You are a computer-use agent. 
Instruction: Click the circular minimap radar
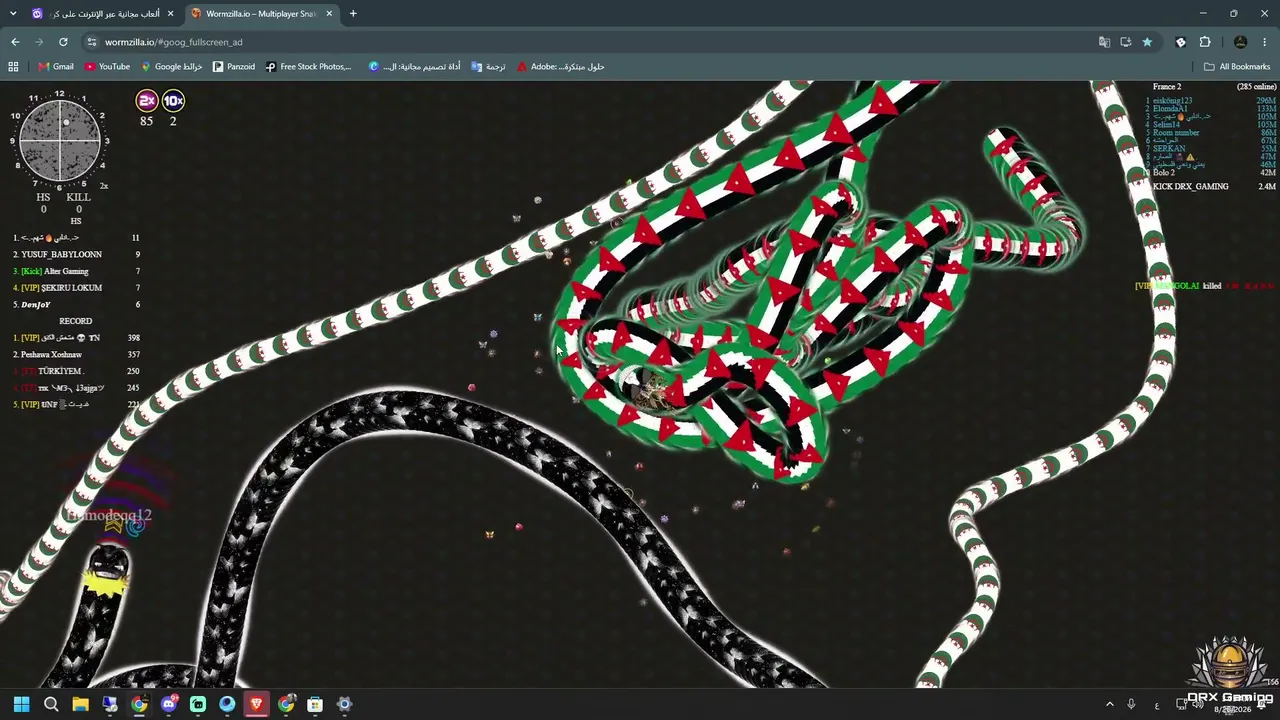[x=60, y=140]
